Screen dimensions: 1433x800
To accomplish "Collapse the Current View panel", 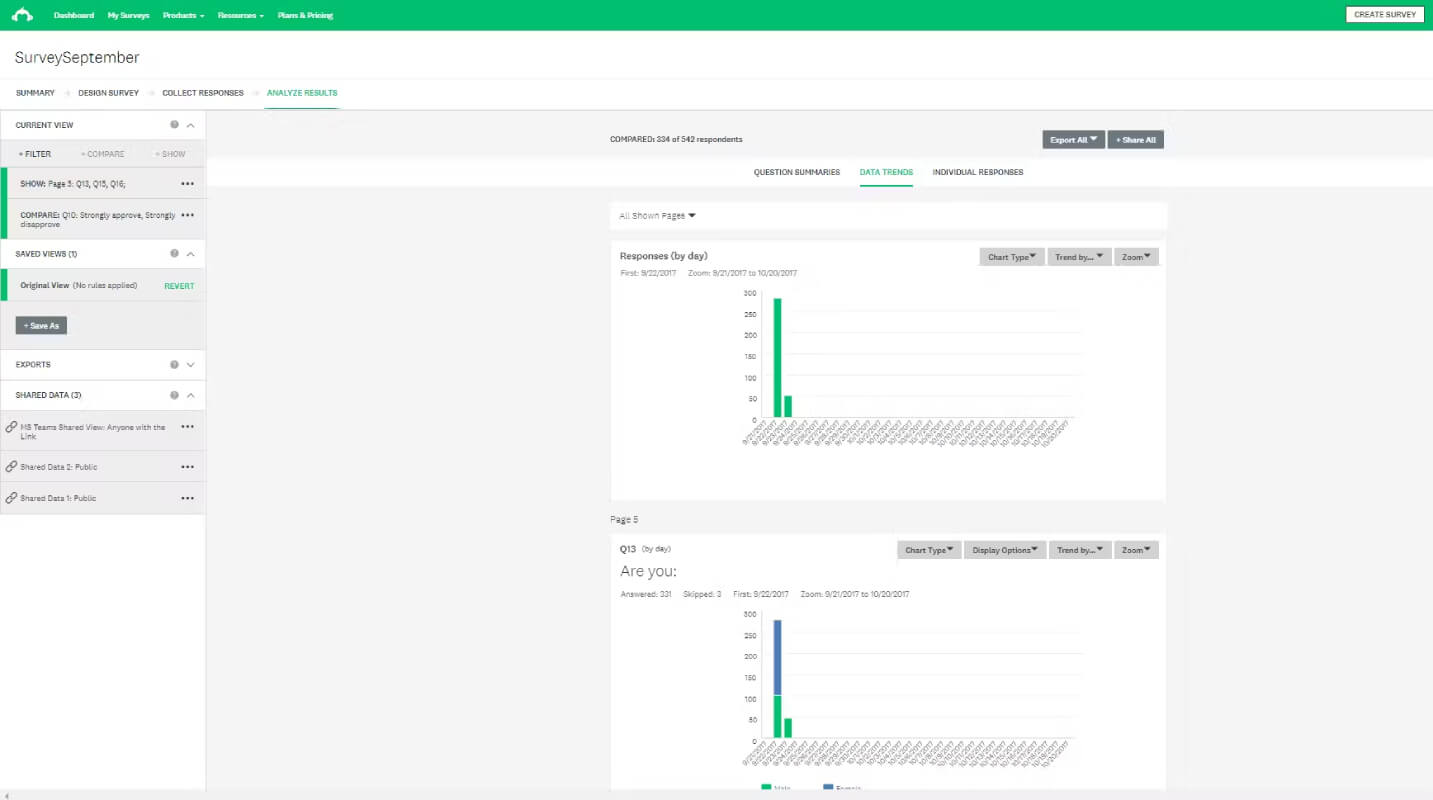I will point(191,125).
